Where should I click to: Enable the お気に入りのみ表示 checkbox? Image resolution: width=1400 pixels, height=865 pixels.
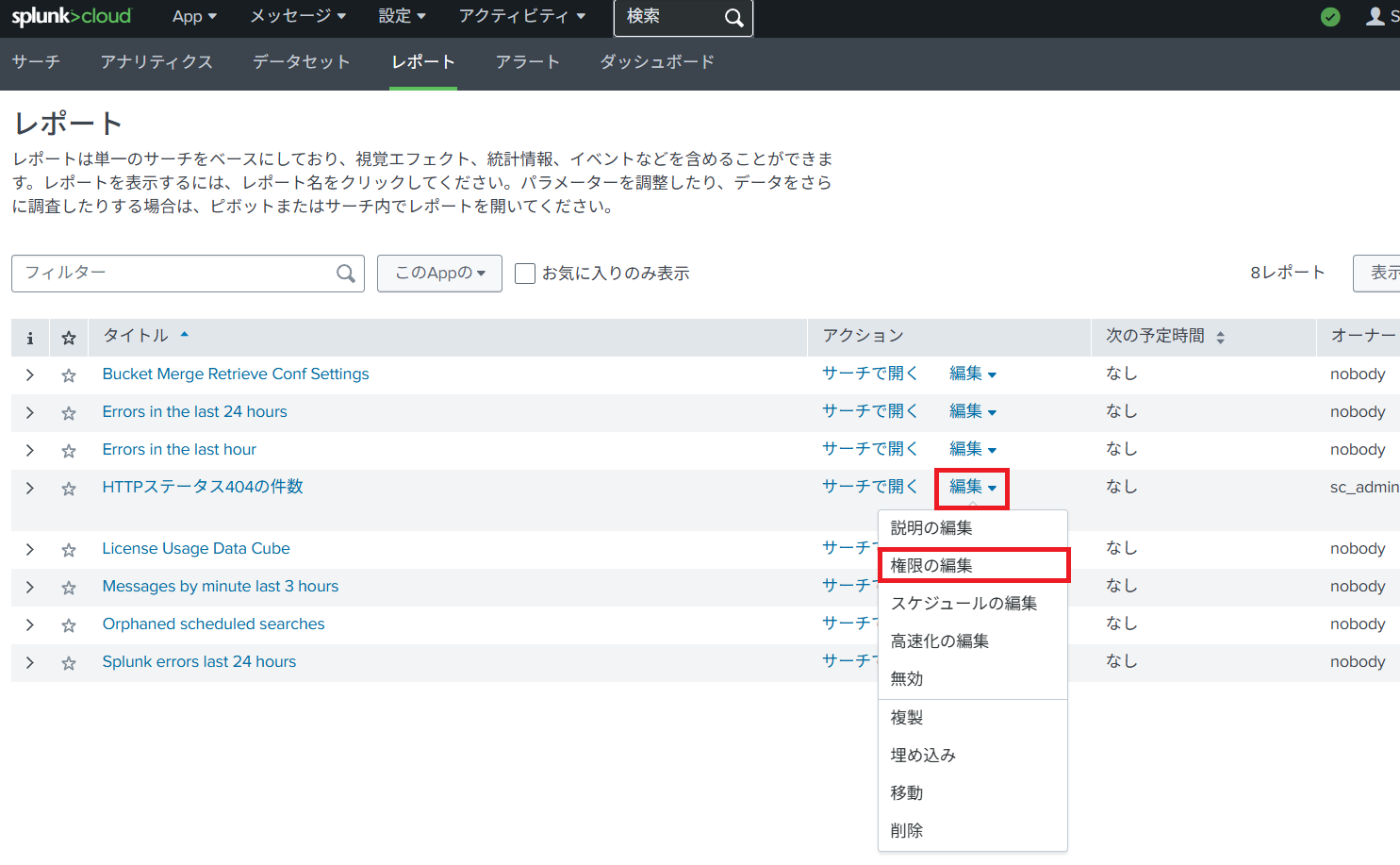[x=525, y=274]
